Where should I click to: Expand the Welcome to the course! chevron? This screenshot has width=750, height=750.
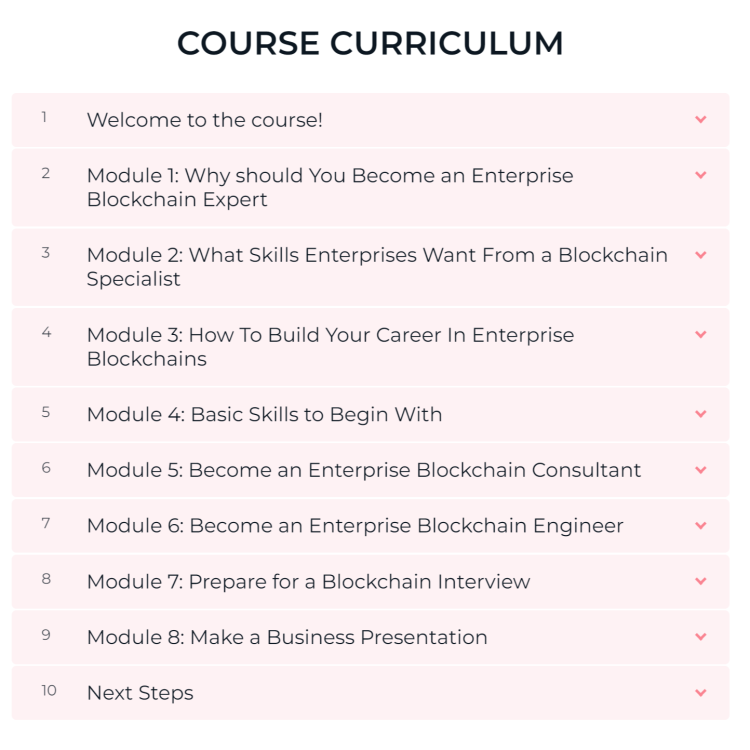point(700,120)
